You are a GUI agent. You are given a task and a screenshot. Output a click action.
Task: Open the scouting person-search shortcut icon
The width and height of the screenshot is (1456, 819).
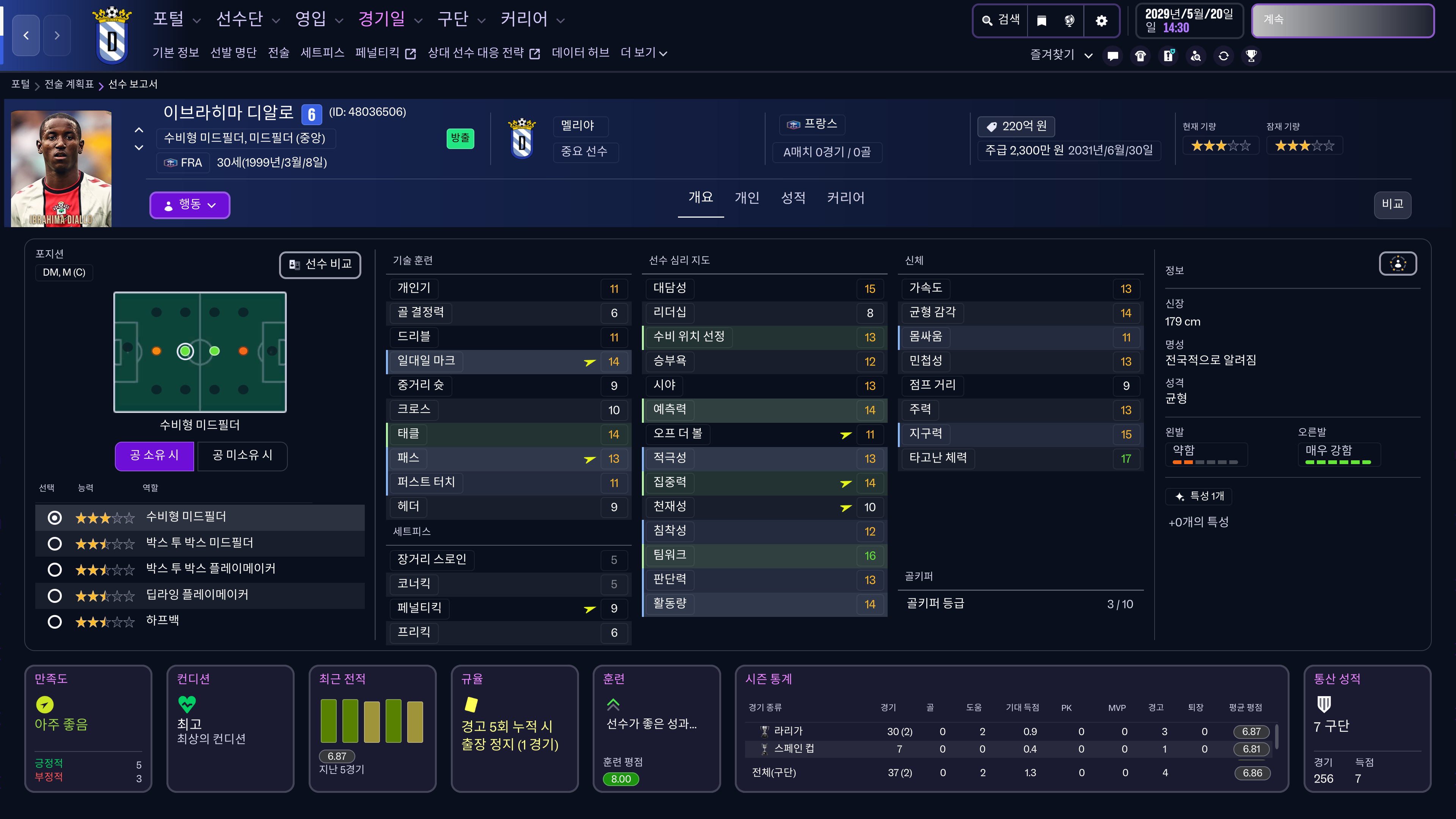point(1196,56)
